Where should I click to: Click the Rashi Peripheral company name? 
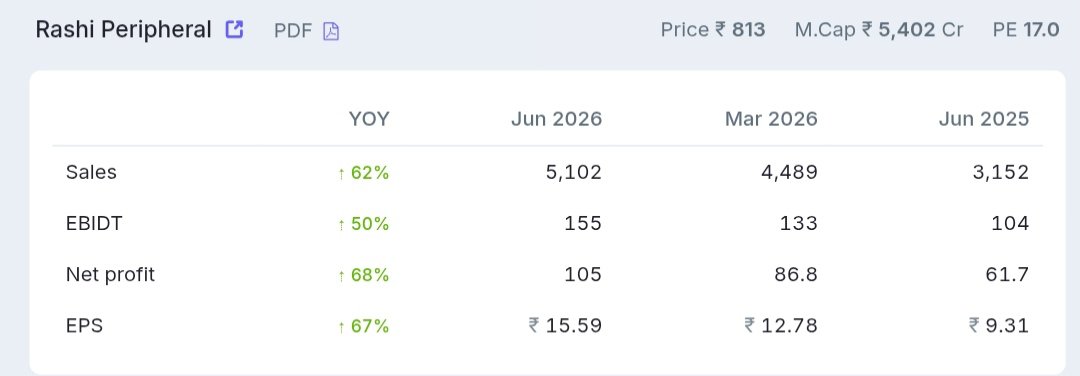click(123, 30)
